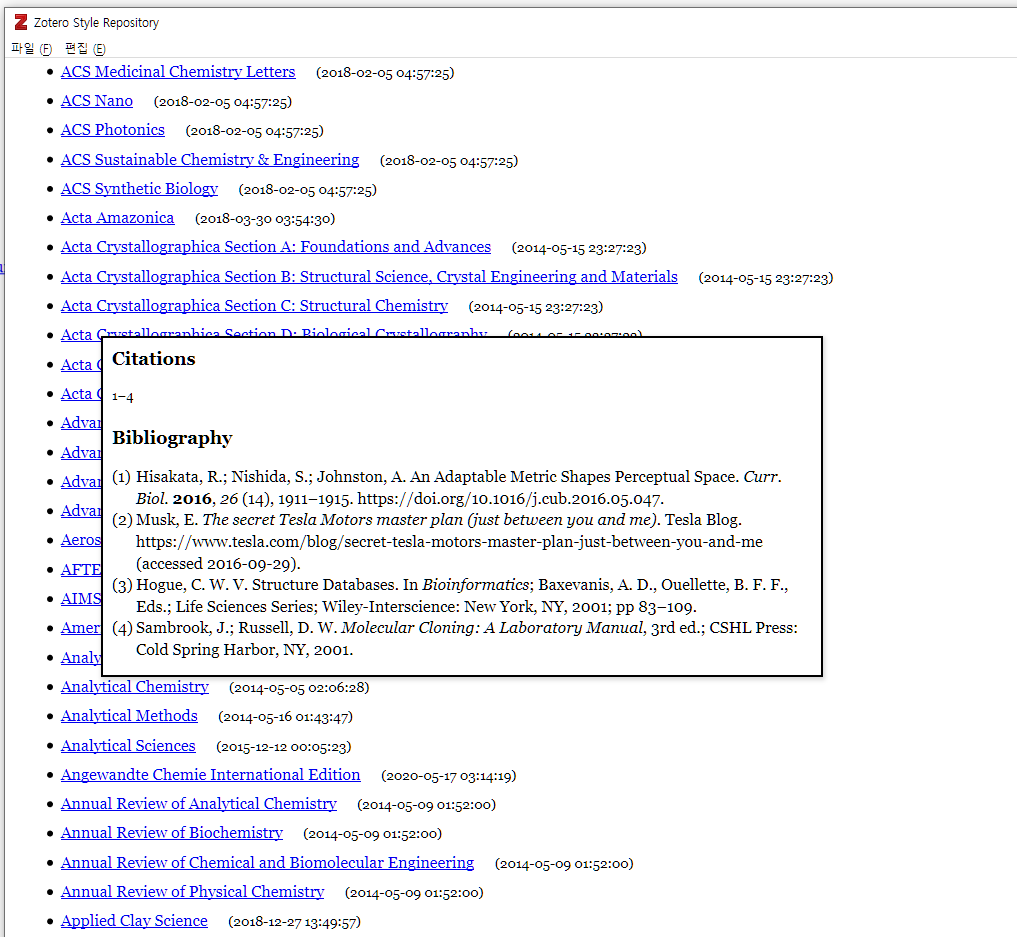Click Angewandte Chemie timestamp 2020-05-17 03:14:19

(448, 776)
